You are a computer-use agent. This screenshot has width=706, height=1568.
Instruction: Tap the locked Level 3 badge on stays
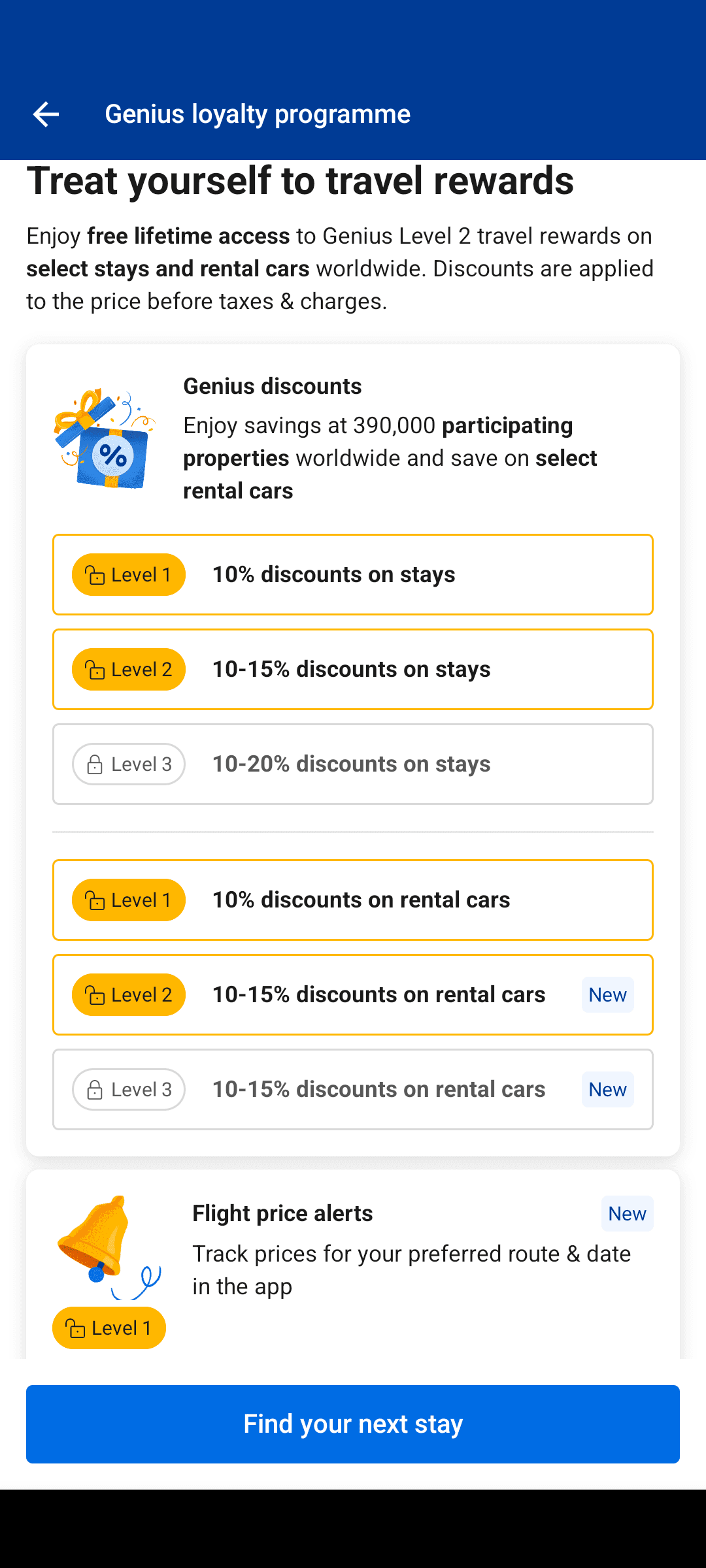[x=129, y=764]
